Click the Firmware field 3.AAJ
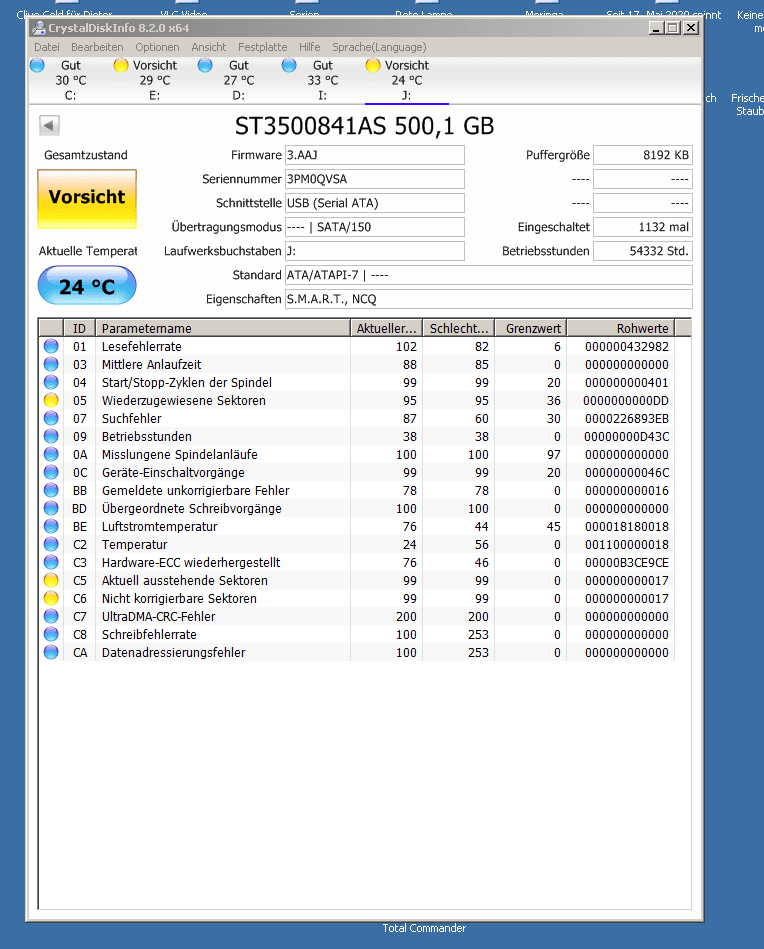This screenshot has height=949, width=764. tap(375, 155)
